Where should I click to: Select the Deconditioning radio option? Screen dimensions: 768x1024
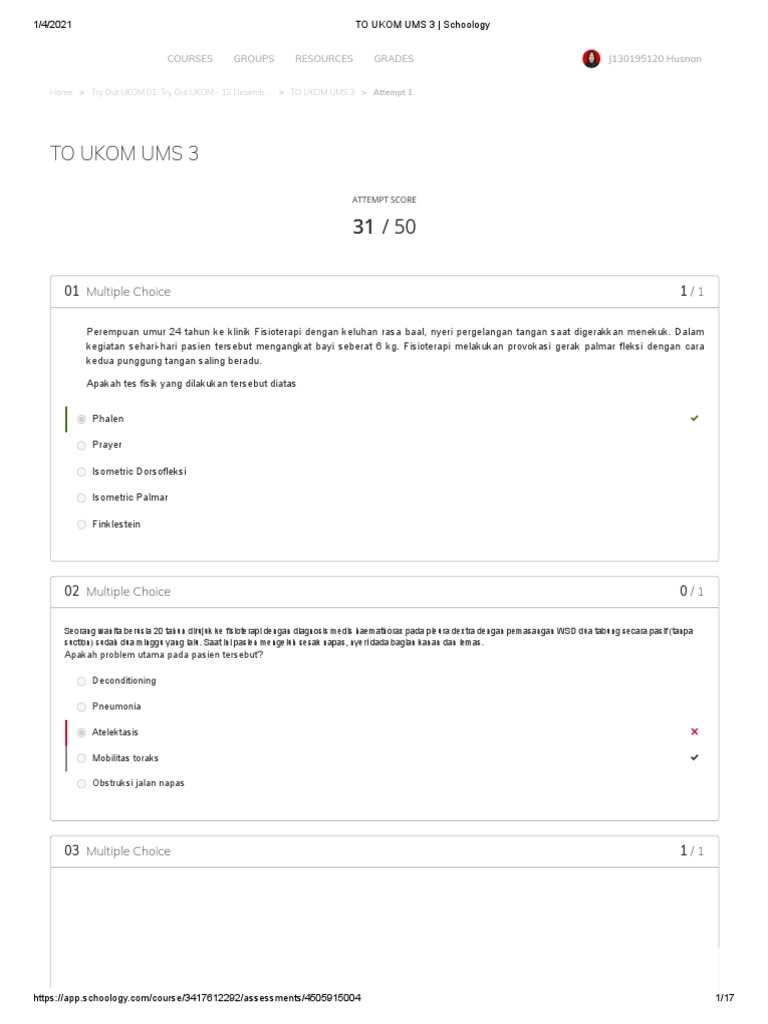point(81,681)
